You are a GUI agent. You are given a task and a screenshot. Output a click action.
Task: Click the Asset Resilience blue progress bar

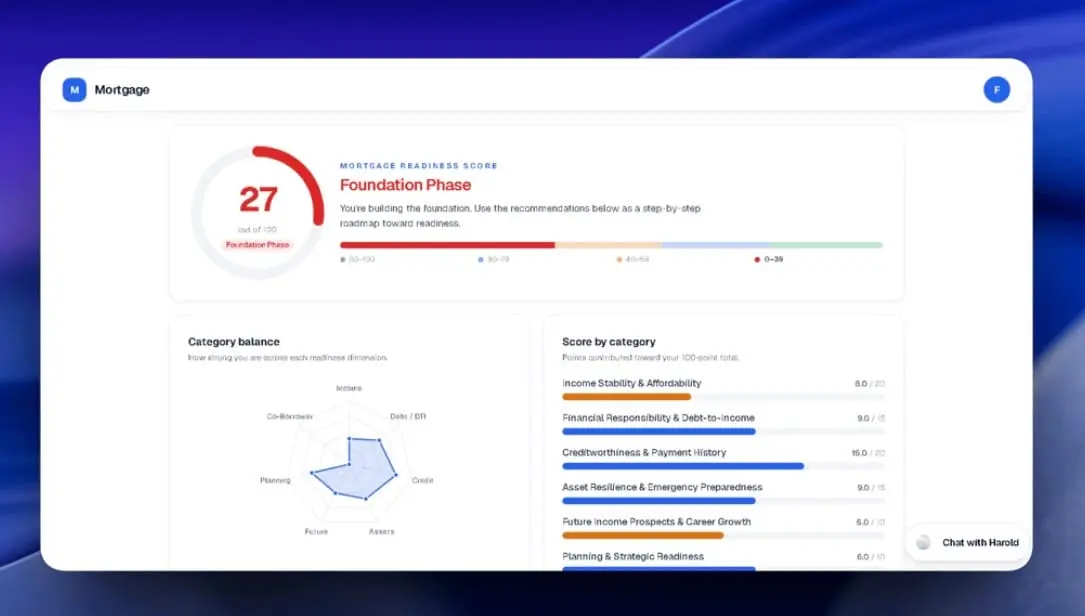pyautogui.click(x=659, y=501)
